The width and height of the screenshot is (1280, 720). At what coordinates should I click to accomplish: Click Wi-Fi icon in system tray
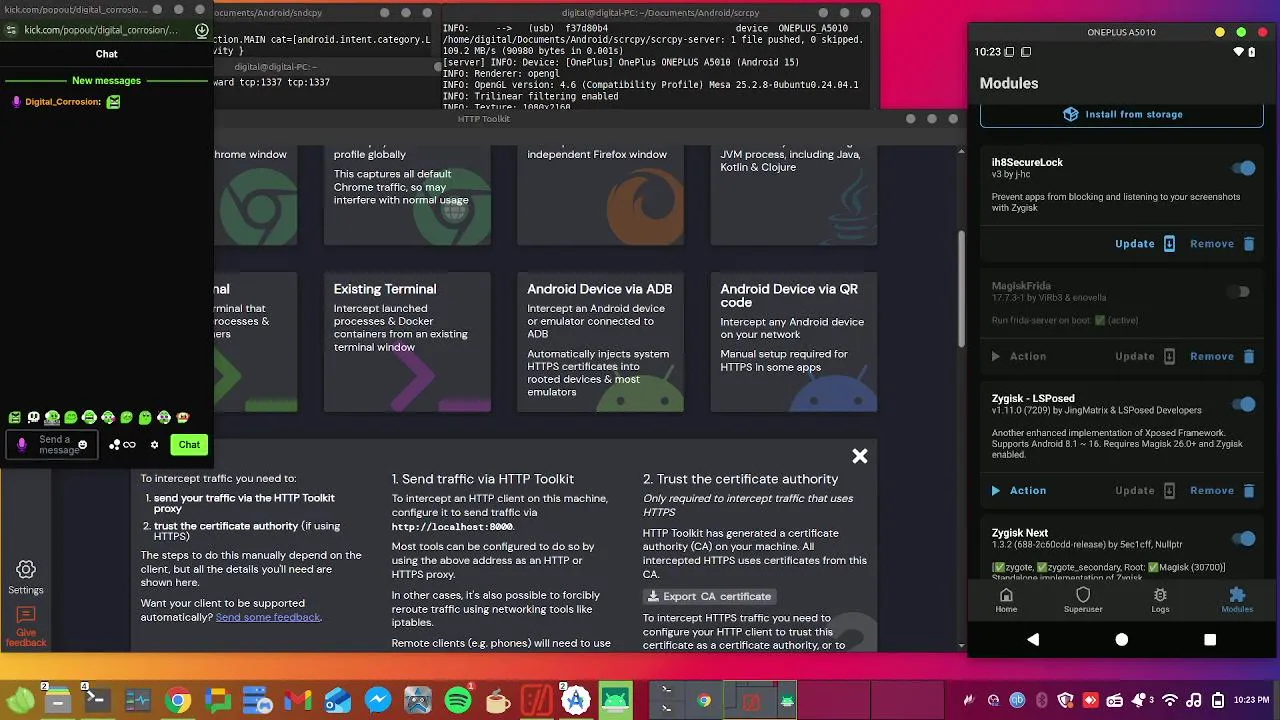pos(1169,700)
